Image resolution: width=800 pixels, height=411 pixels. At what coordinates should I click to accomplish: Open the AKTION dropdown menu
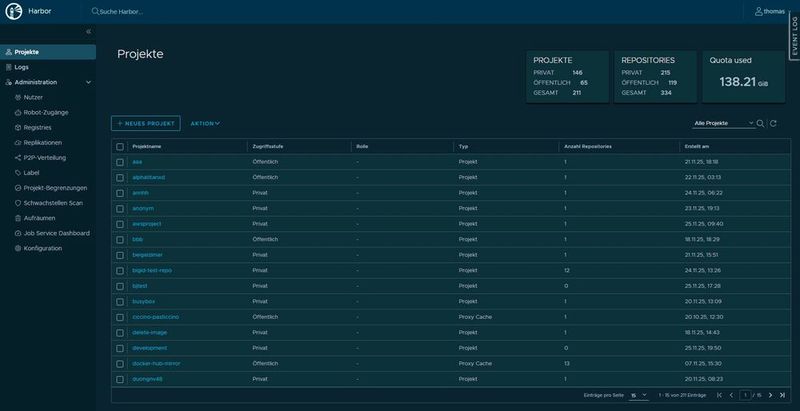(x=205, y=123)
